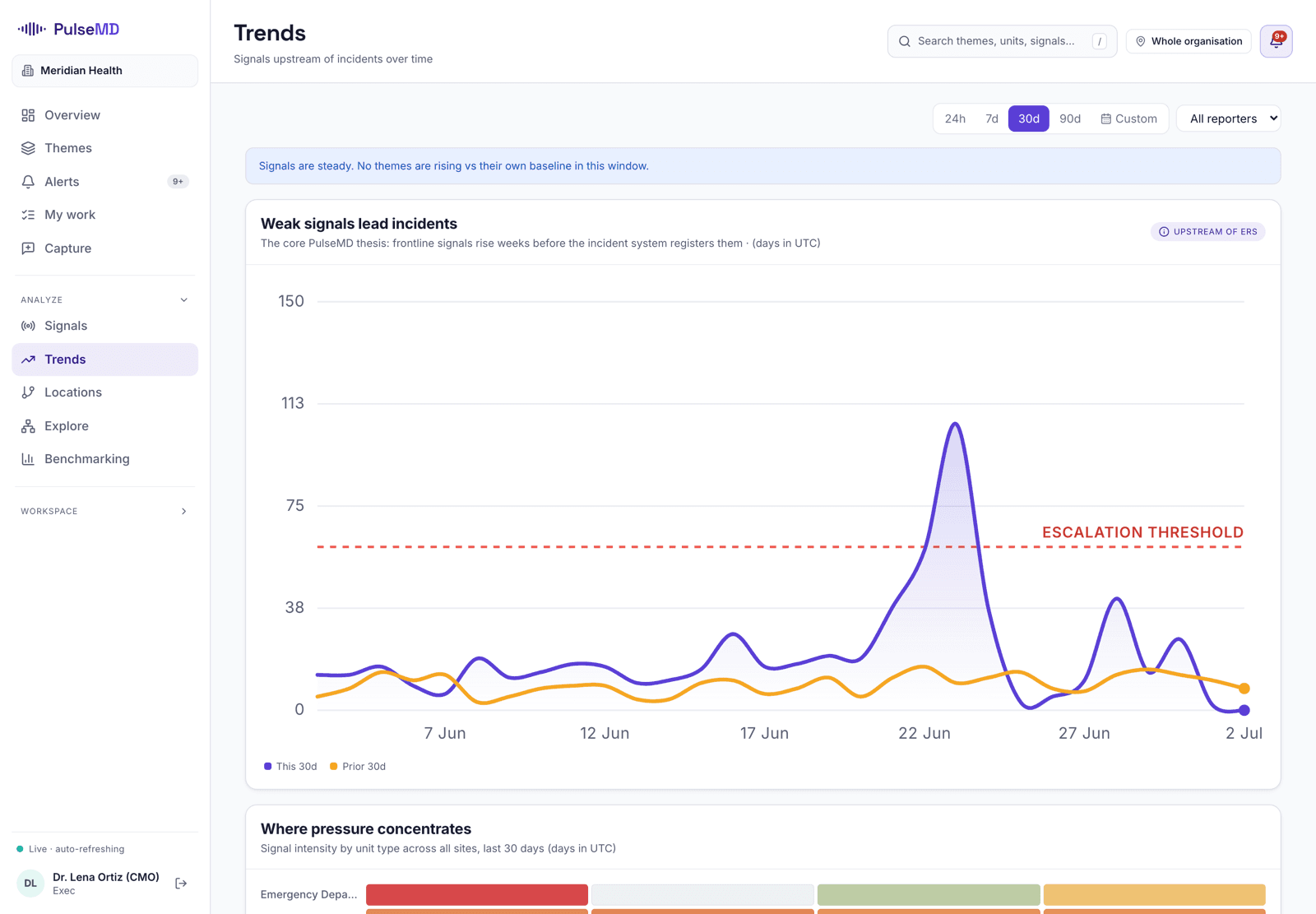Log out using the sign-out icon
Viewport: 1316px width, 914px height.
181,884
